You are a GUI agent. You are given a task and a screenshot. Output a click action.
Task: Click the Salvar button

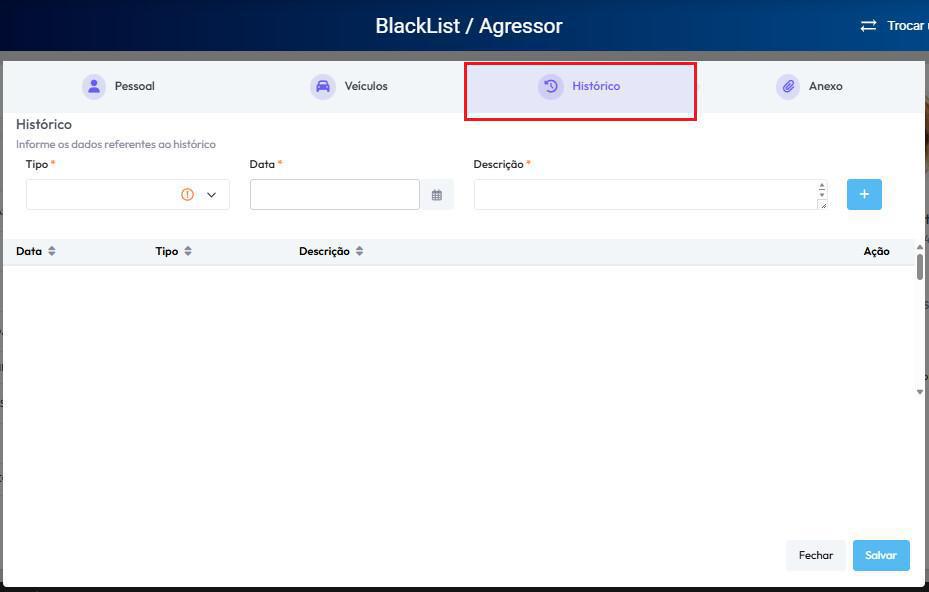(881, 555)
